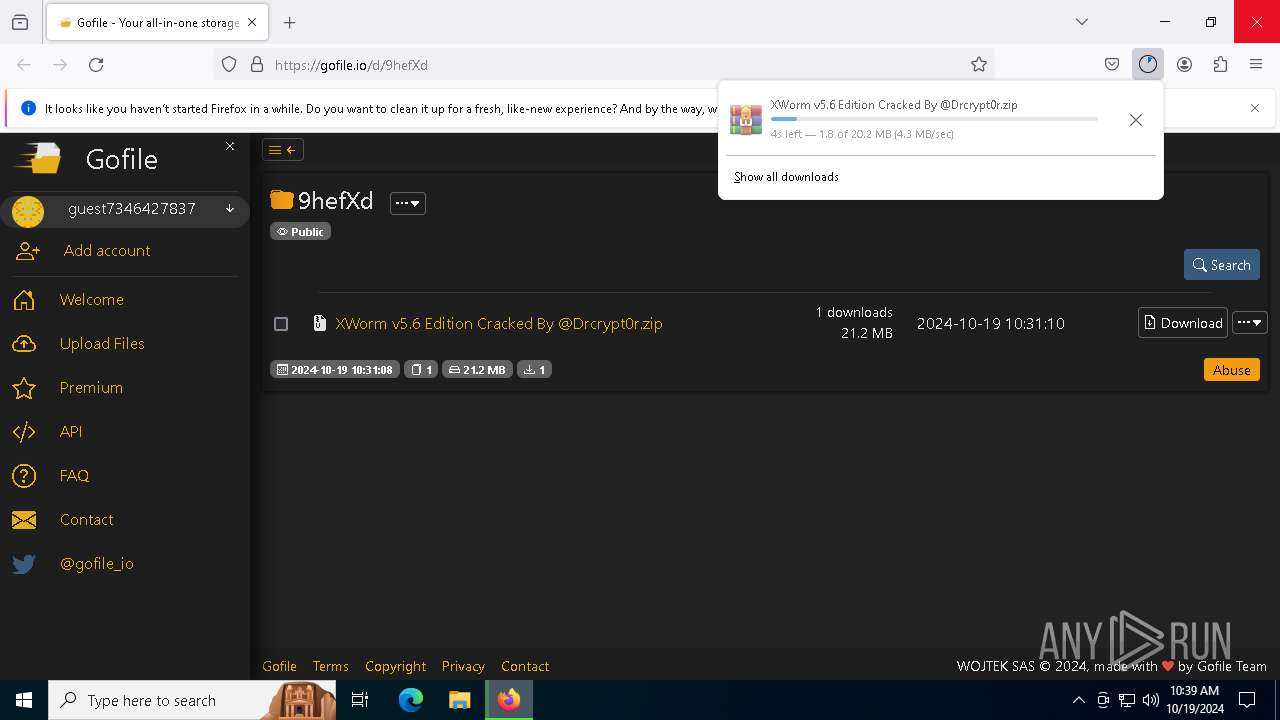The image size is (1280, 720).
Task: Click the folder creation date badge
Action: coord(335,370)
